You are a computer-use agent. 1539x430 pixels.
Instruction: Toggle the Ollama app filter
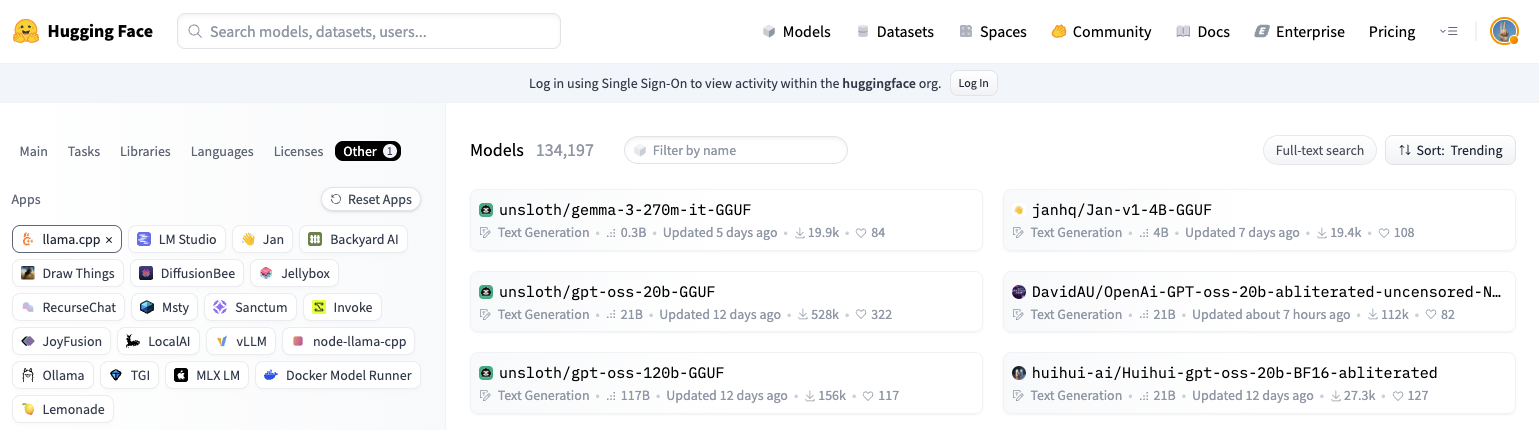point(54,376)
